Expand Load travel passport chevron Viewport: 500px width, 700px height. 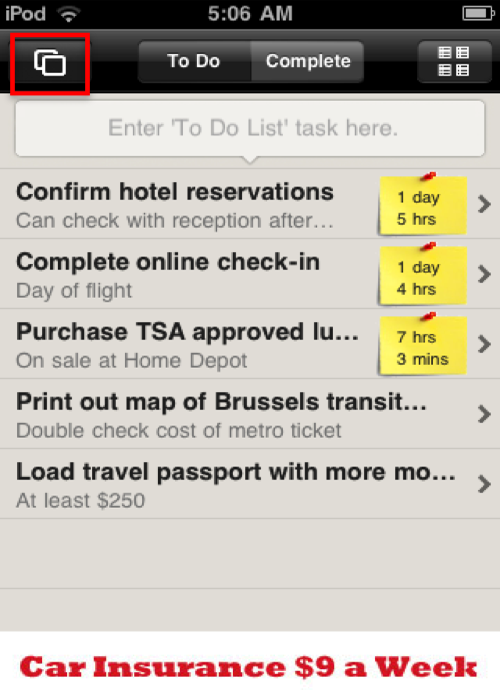pos(484,484)
